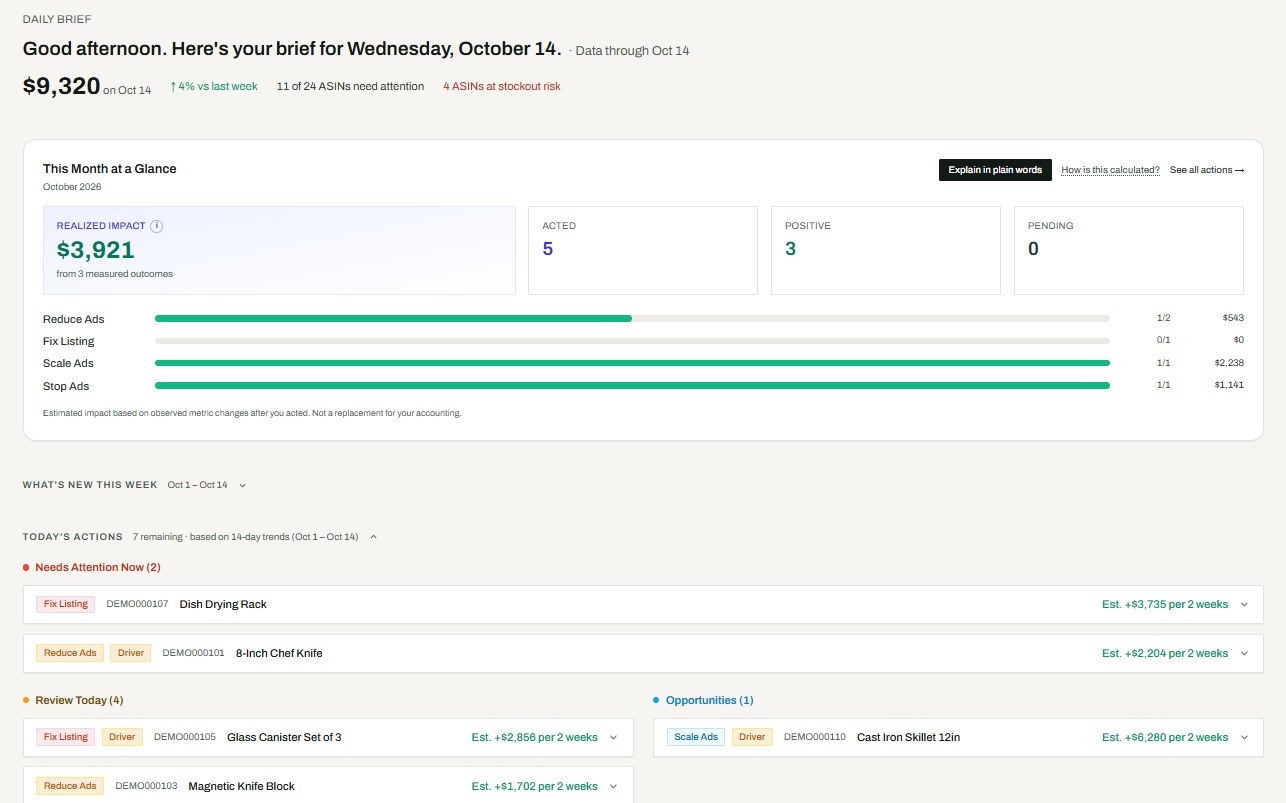
Task: Open the Positive count card
Action: [886, 251]
